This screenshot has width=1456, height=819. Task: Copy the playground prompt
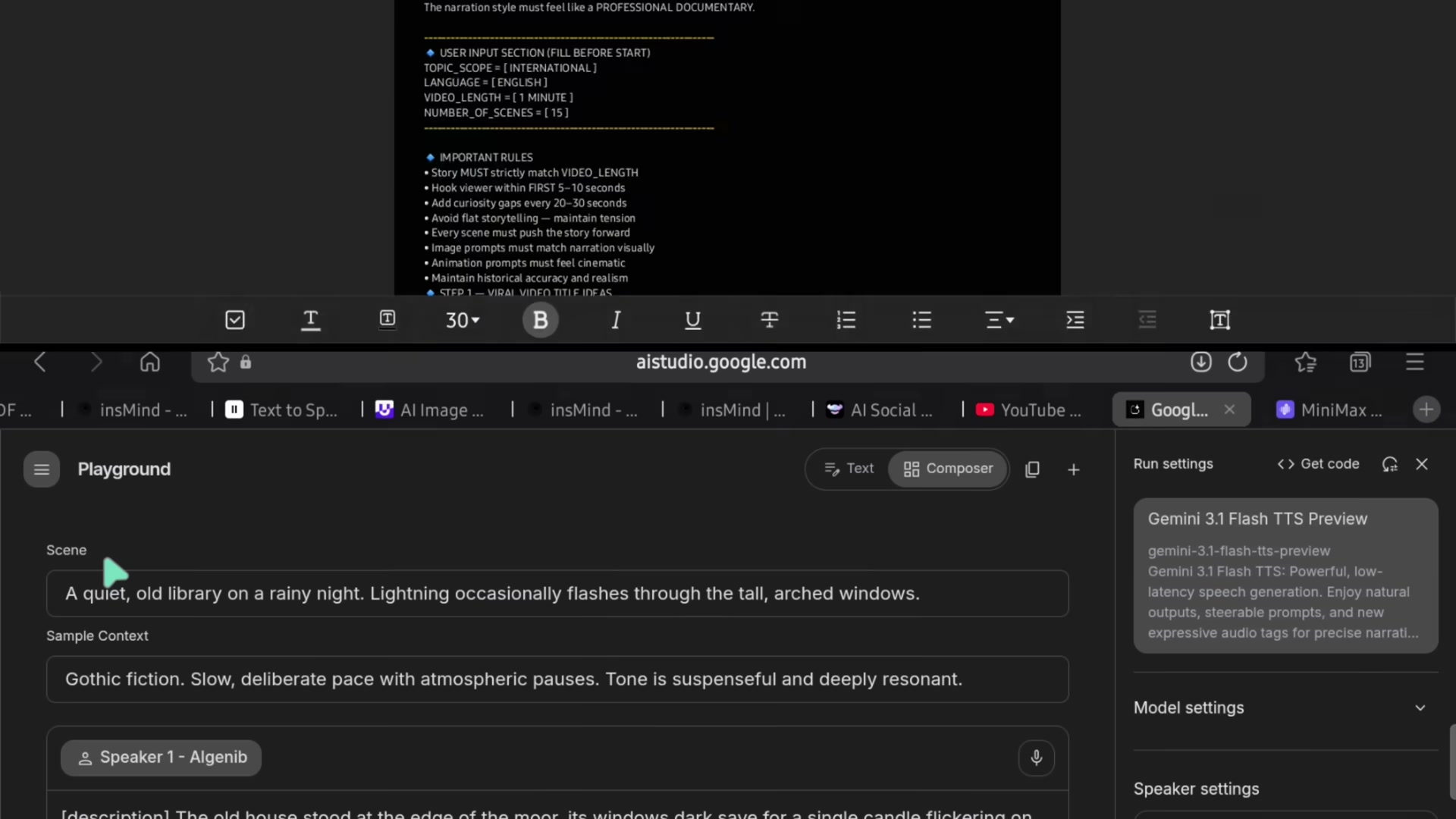click(1032, 470)
